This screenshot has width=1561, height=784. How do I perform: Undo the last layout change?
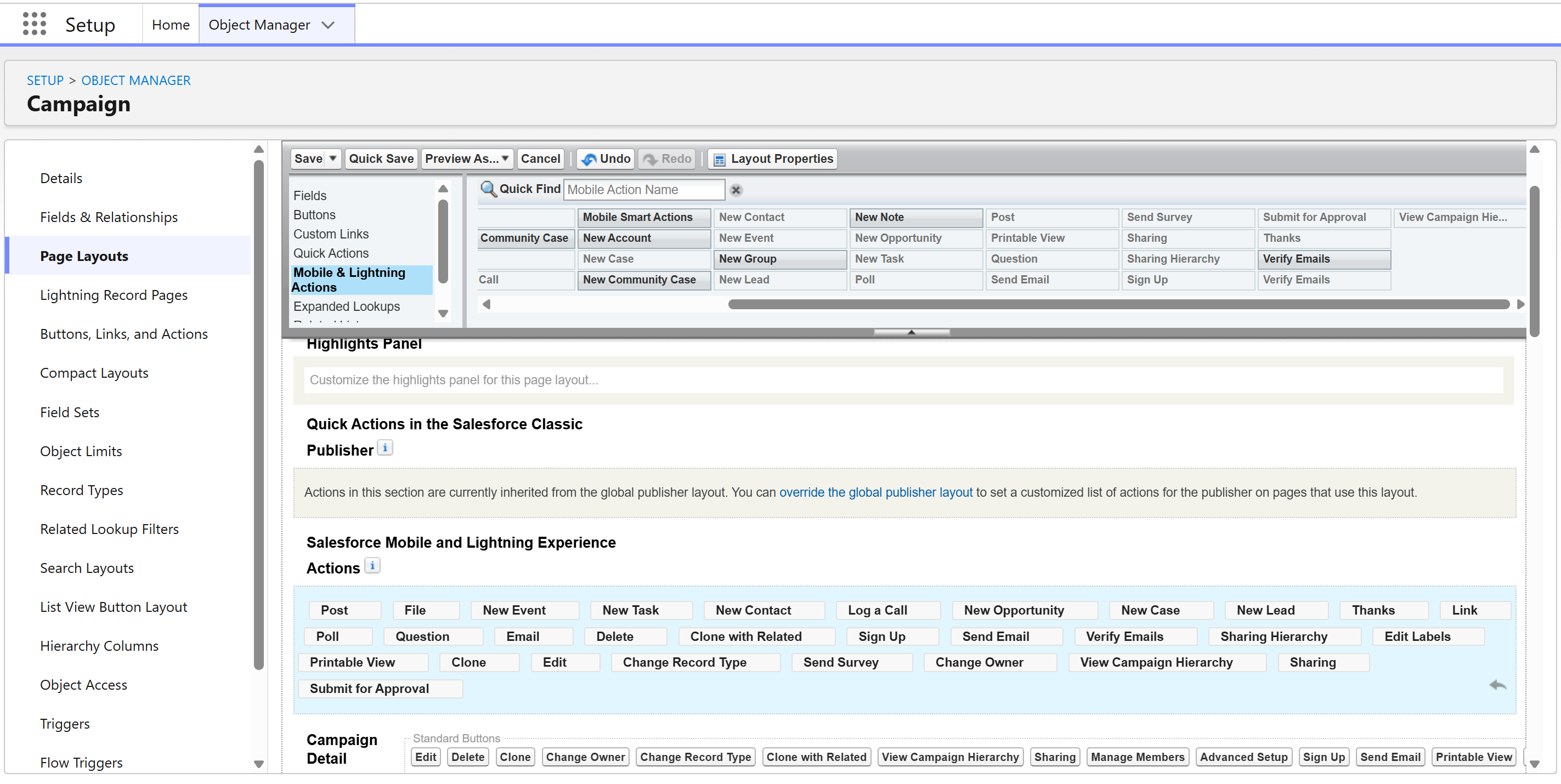606,159
